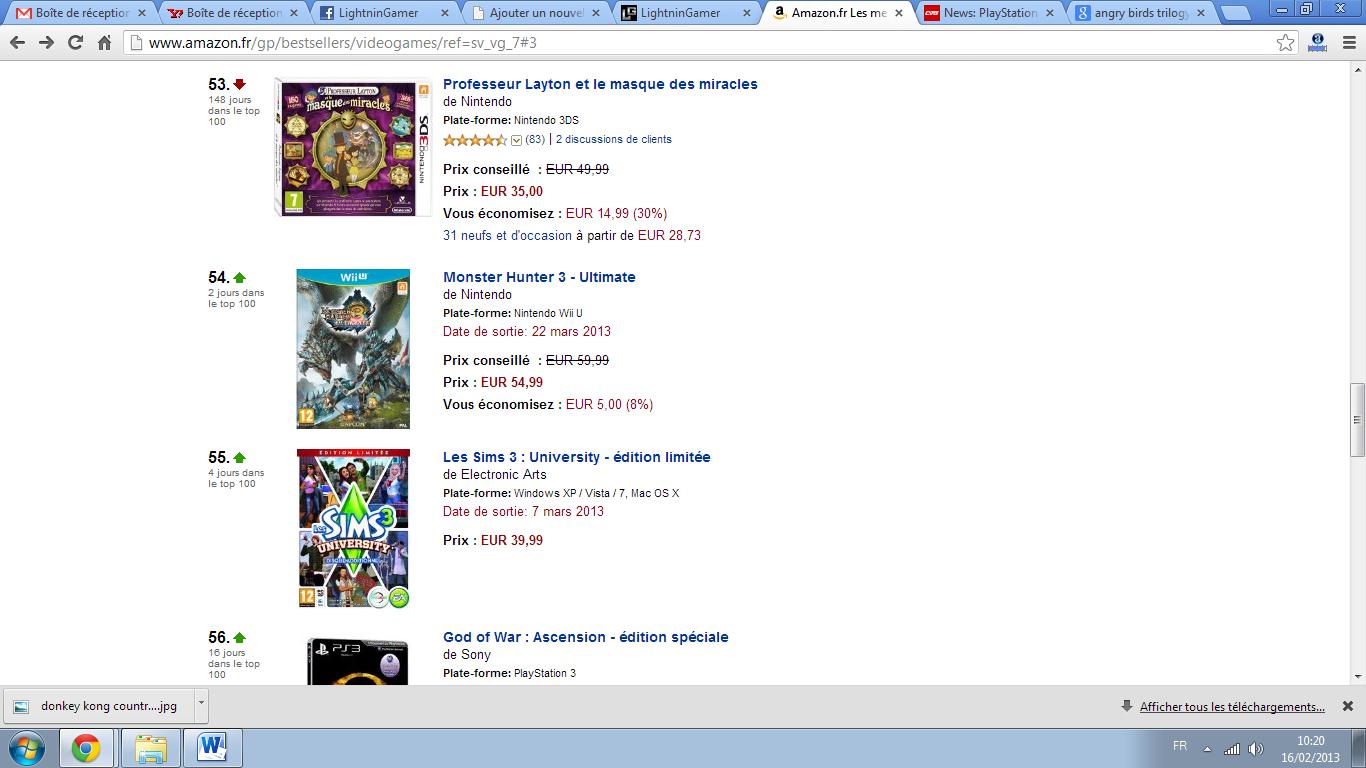
Task: Switch to the angry birds trilogy tab
Action: pyautogui.click(x=1139, y=13)
